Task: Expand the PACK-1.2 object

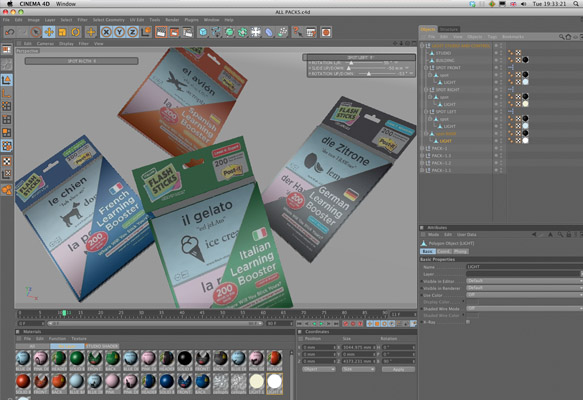Action: coord(422,163)
